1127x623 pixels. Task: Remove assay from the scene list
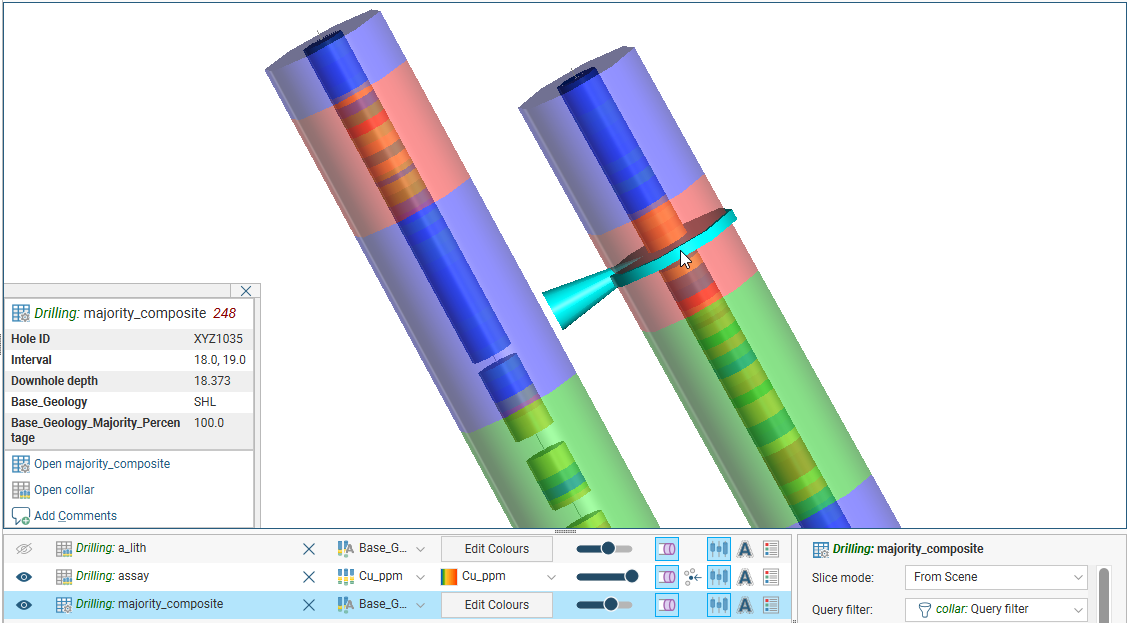tap(309, 577)
